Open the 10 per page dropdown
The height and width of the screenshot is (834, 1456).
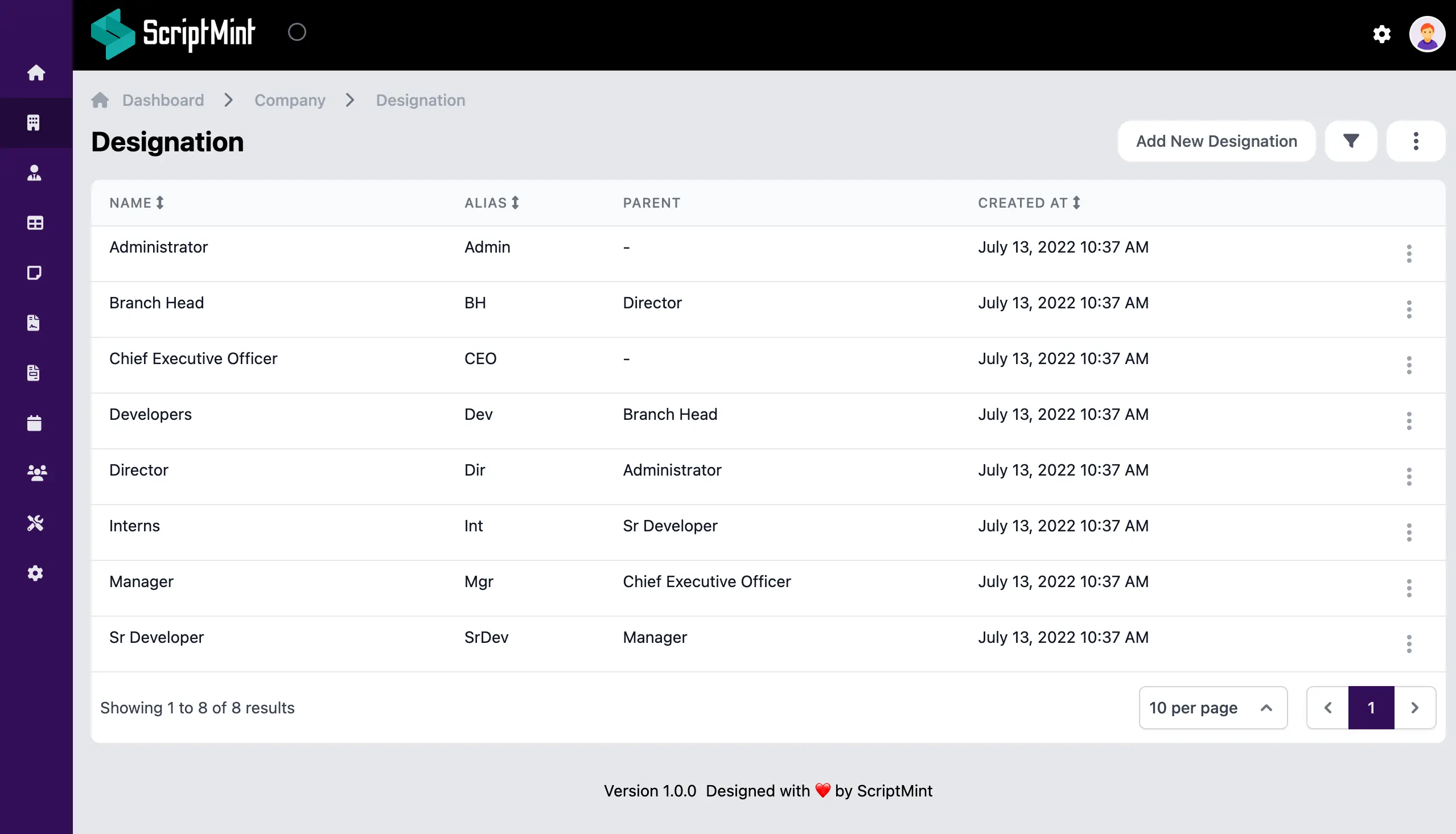(x=1213, y=707)
